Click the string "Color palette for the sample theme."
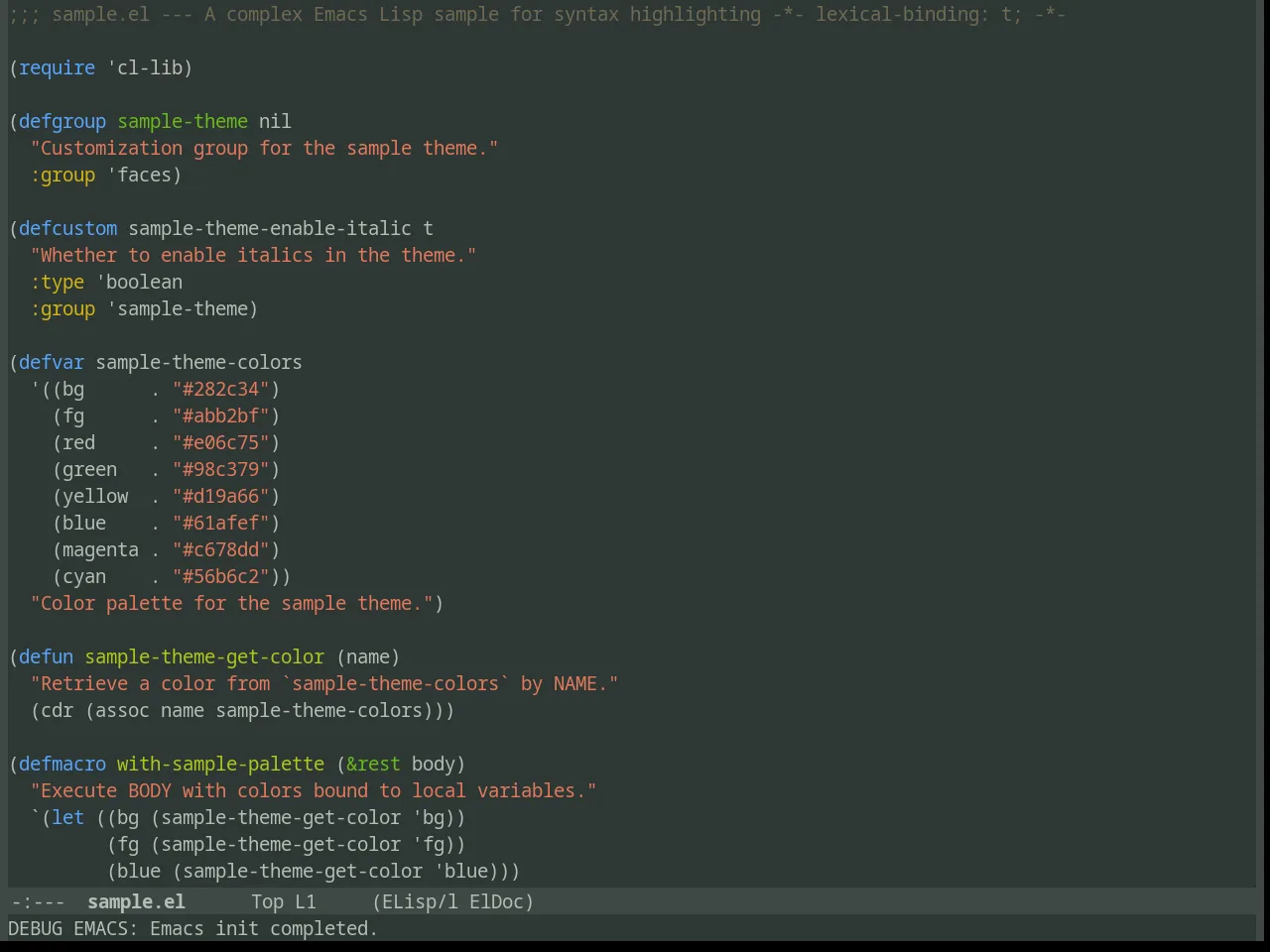 tap(231, 603)
